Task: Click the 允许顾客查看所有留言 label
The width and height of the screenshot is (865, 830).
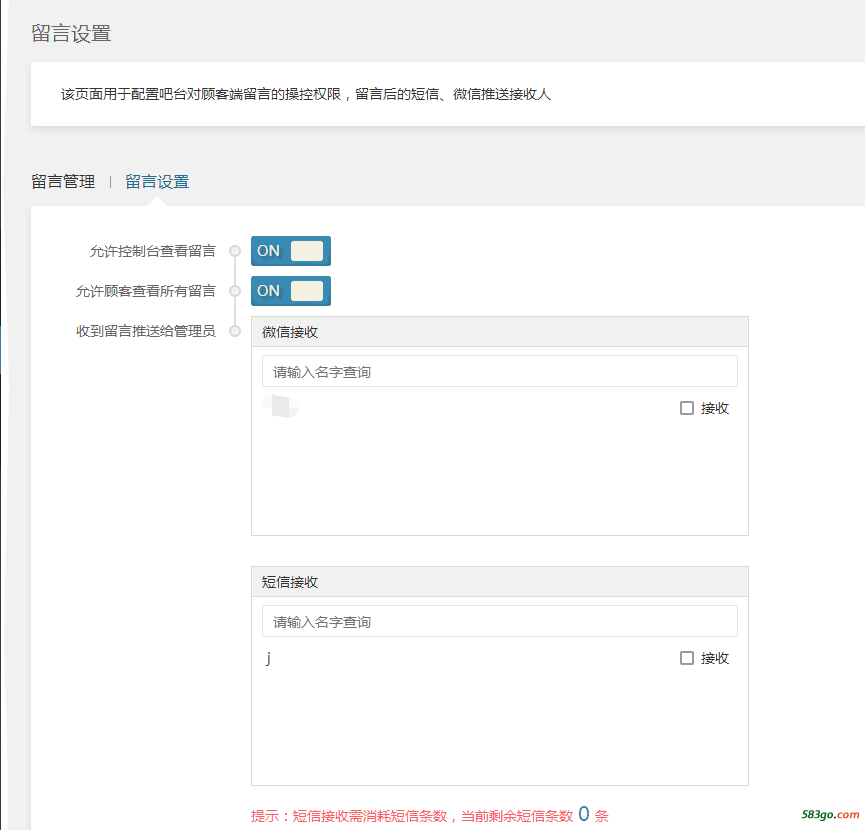Action: pyautogui.click(x=146, y=291)
